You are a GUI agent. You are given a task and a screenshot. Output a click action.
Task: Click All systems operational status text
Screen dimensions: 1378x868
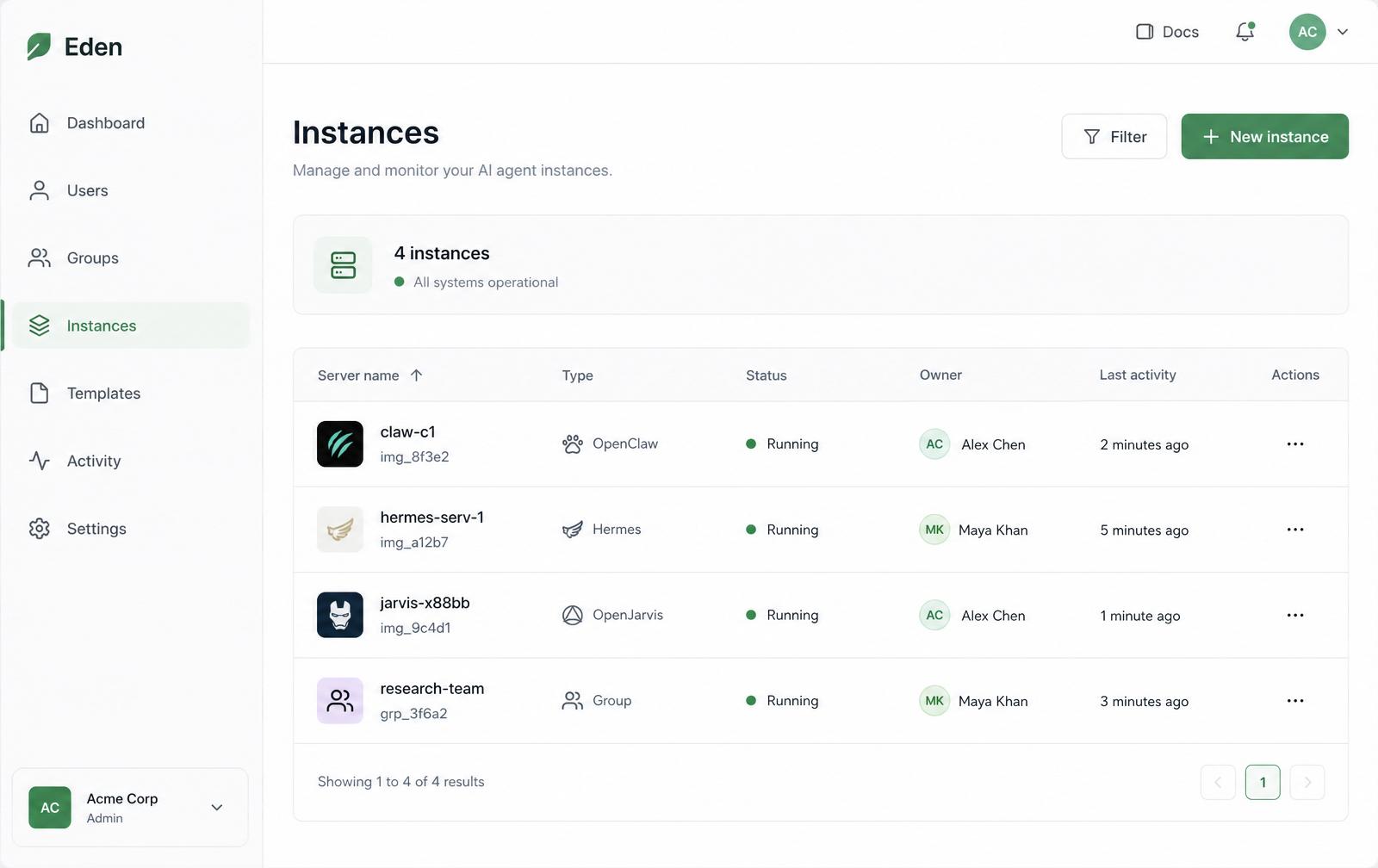[x=486, y=282]
